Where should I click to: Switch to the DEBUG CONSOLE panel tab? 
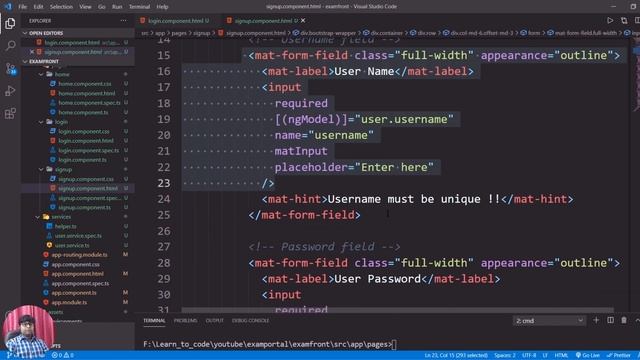click(251, 320)
